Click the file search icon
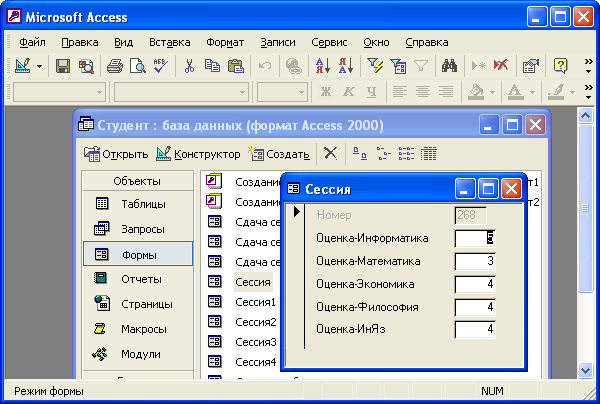This screenshot has height=404, width=600. click(86, 66)
